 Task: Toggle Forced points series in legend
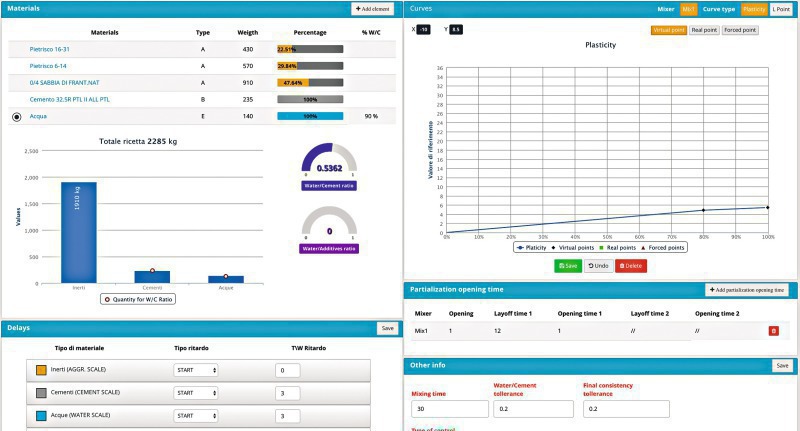pyautogui.click(x=662, y=248)
